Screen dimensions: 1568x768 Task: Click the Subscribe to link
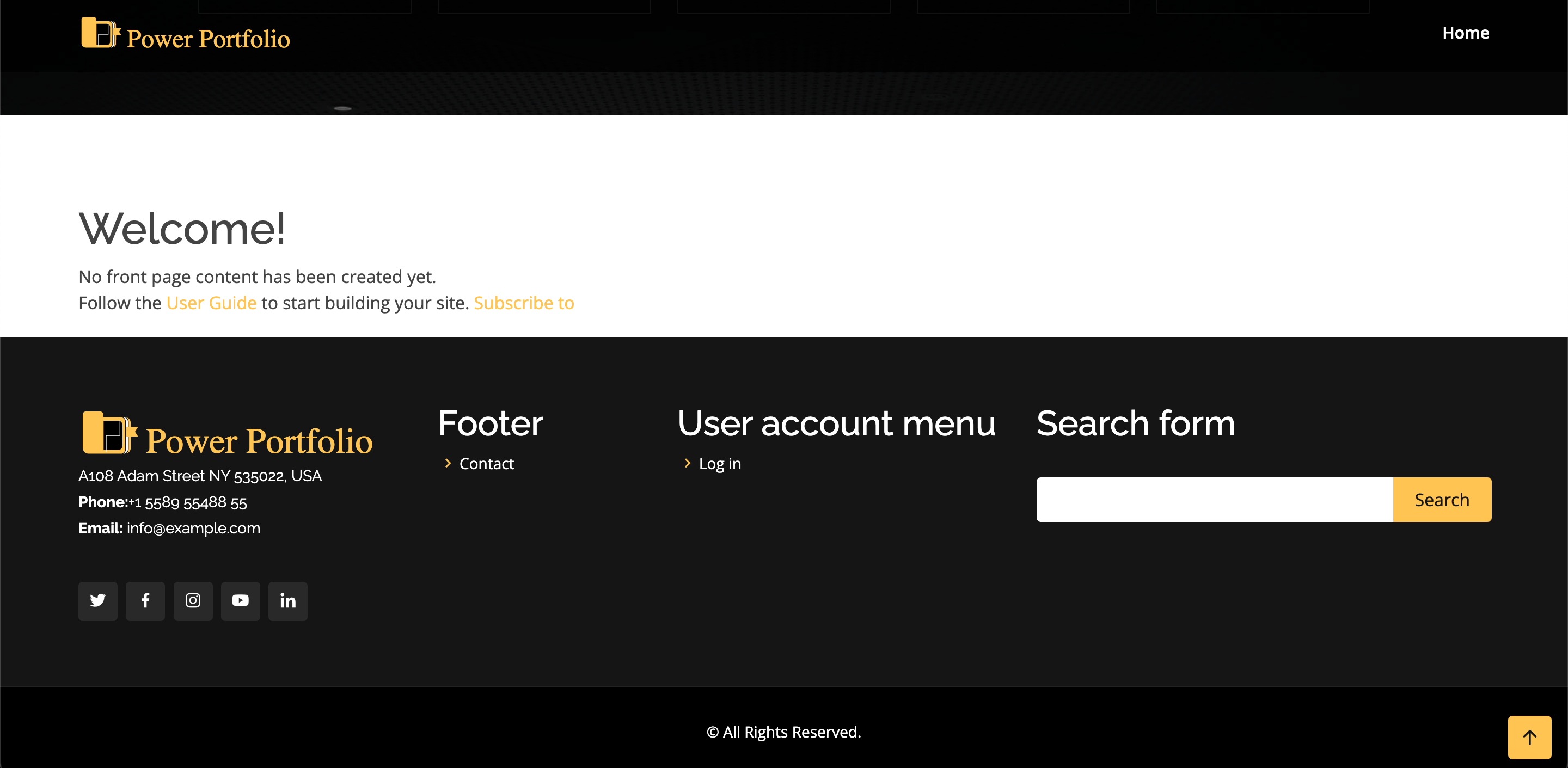[x=523, y=303]
